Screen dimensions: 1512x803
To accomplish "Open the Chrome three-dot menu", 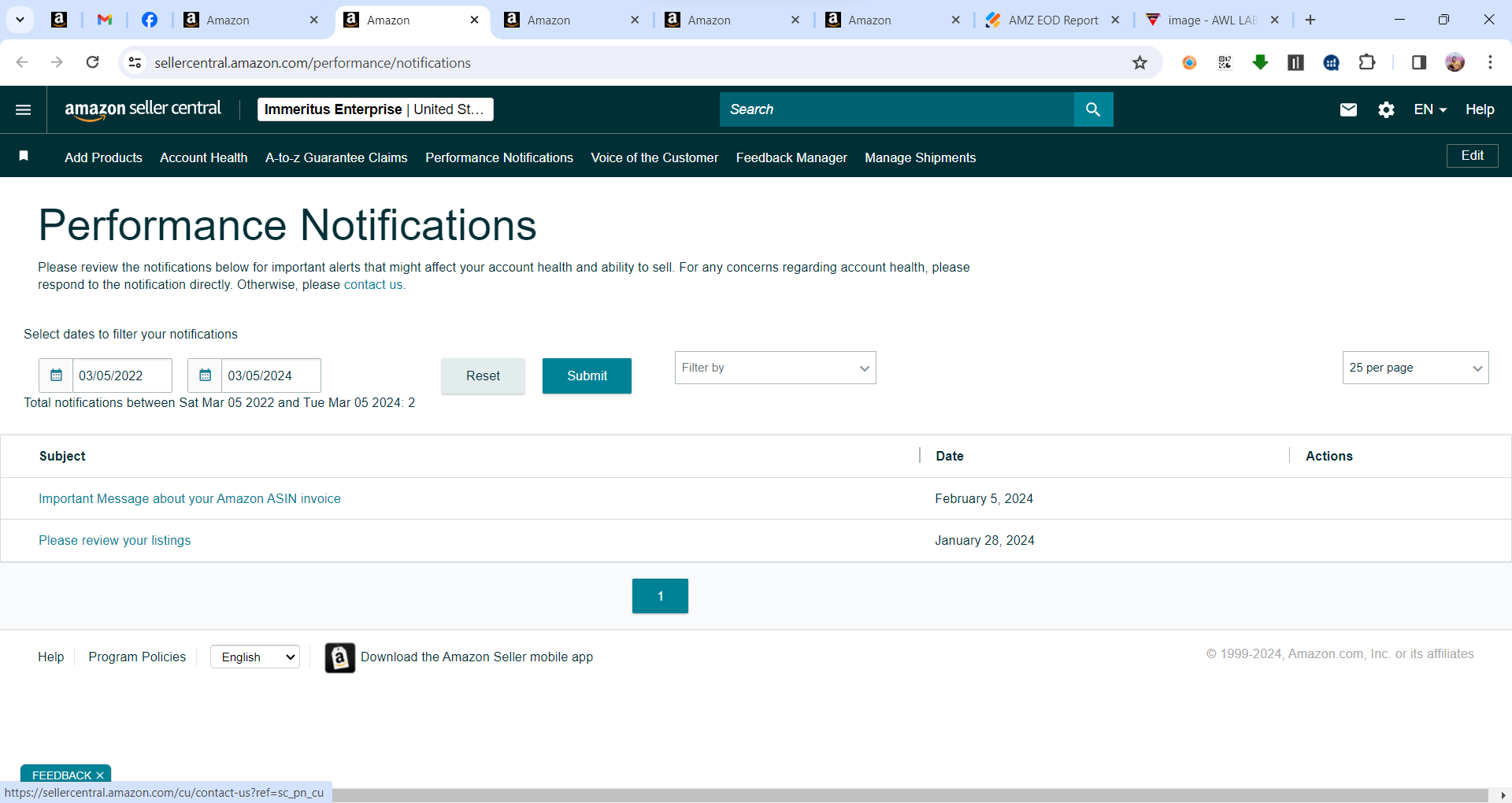I will click(x=1490, y=62).
